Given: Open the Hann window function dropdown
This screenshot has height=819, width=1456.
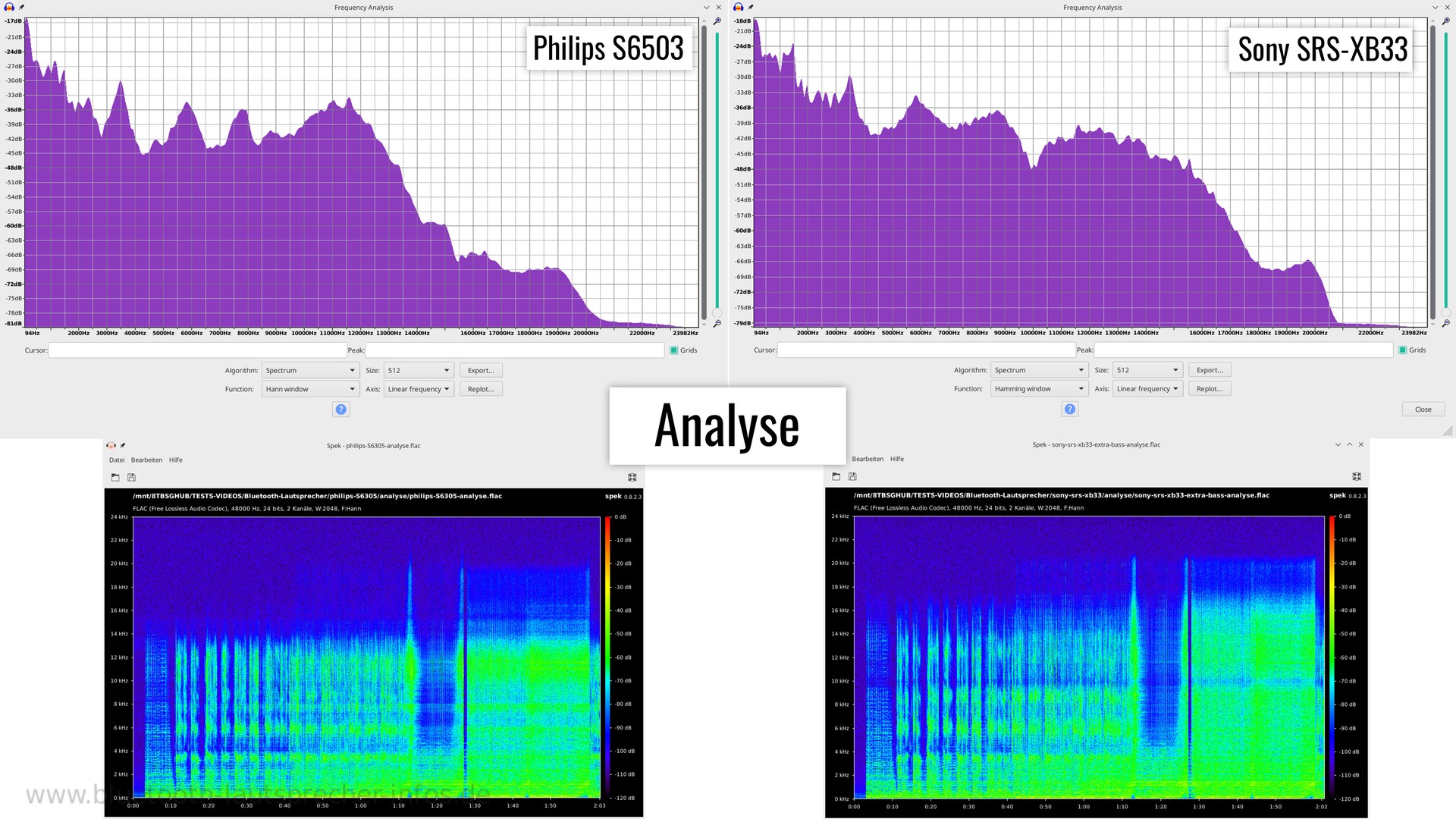Looking at the screenshot, I should [309, 389].
